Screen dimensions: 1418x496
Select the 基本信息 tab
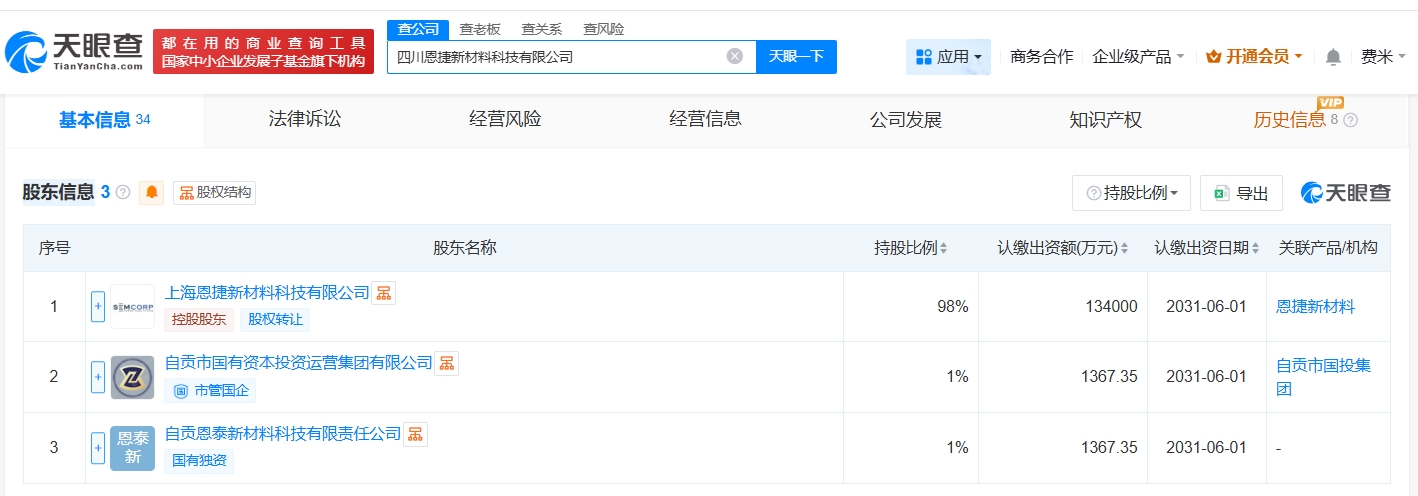point(105,120)
